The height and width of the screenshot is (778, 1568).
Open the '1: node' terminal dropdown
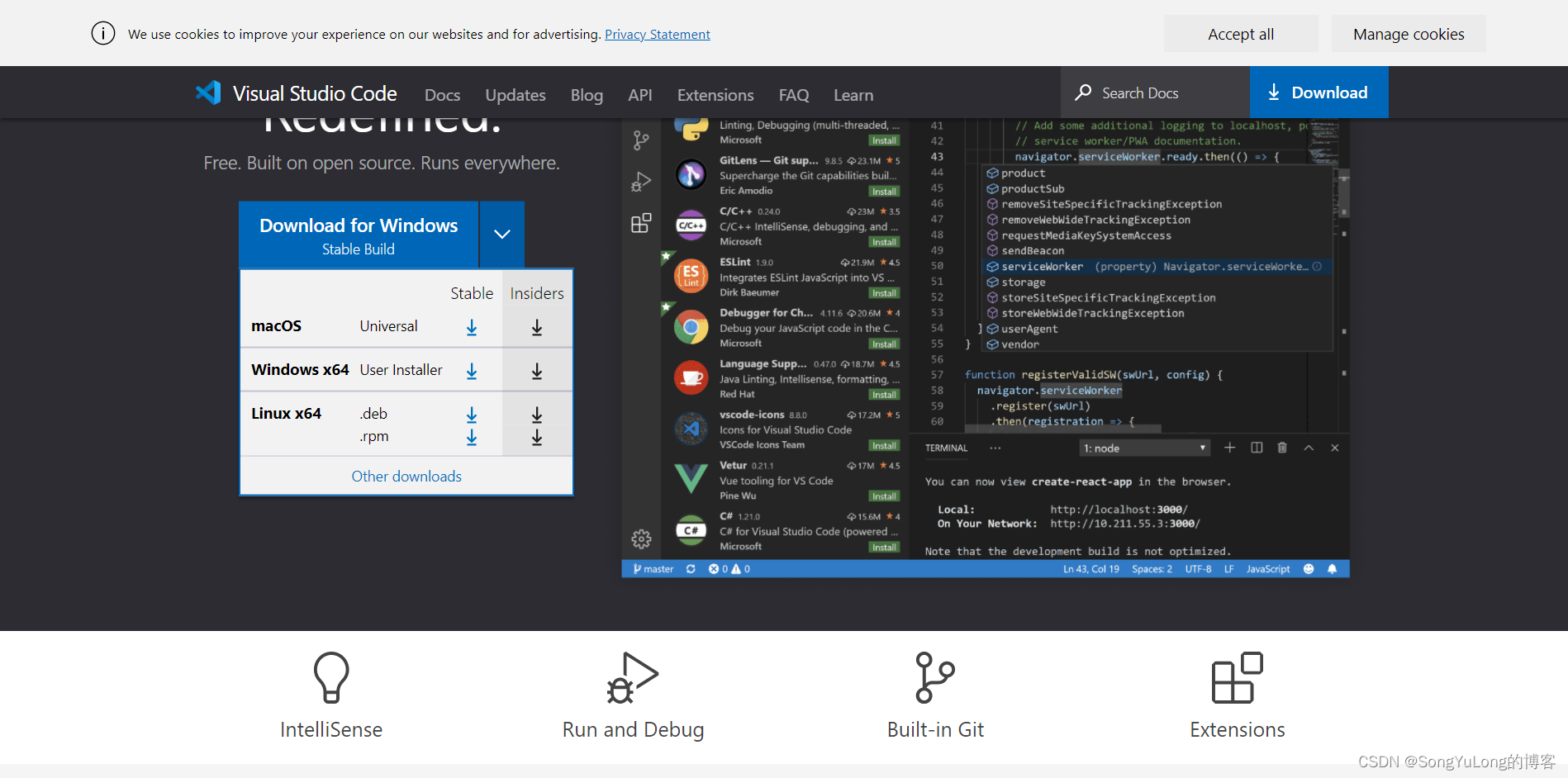point(1145,448)
